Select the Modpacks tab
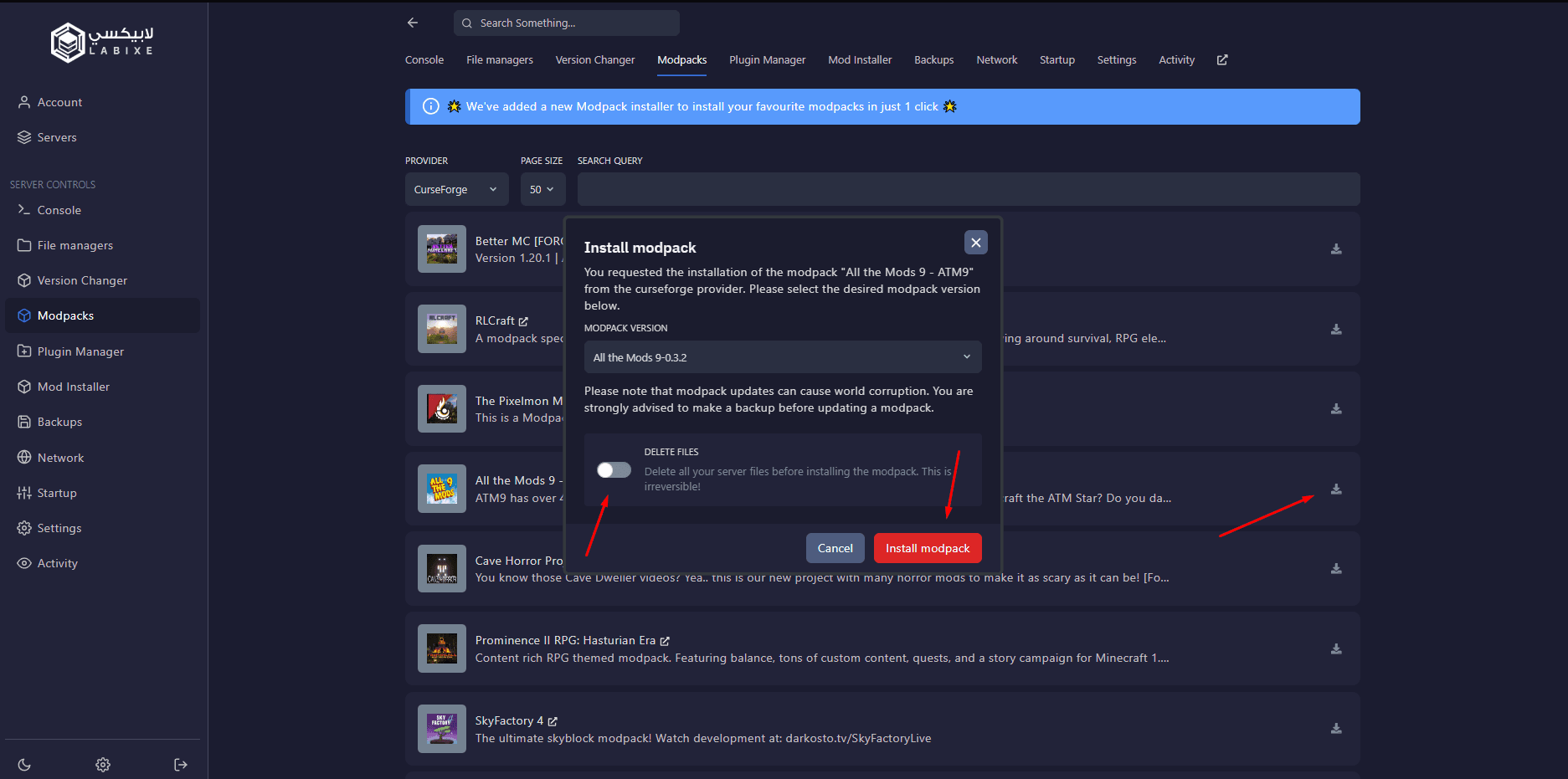The image size is (1568, 779). tap(682, 60)
